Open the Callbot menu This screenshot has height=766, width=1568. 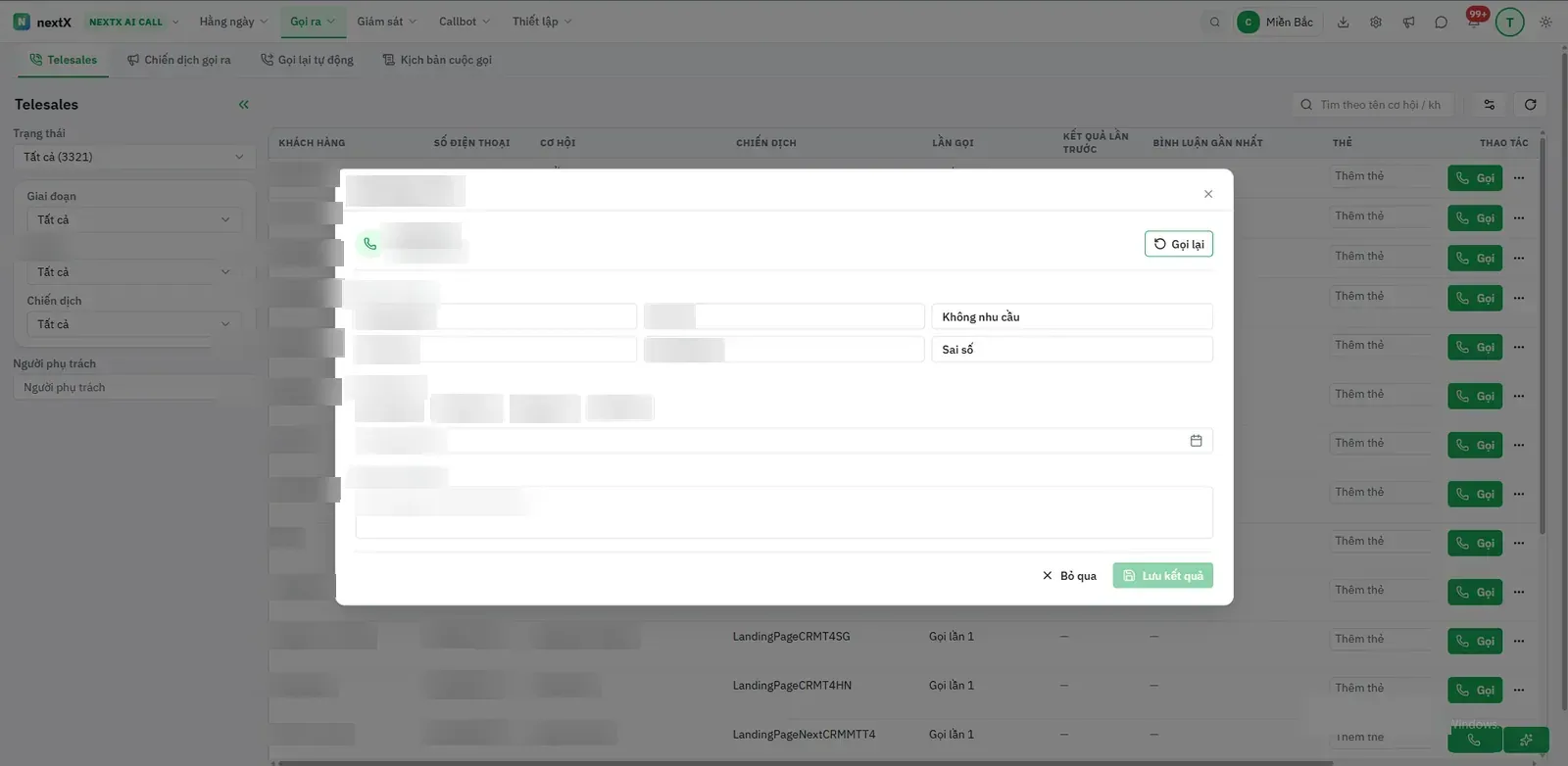click(x=465, y=22)
